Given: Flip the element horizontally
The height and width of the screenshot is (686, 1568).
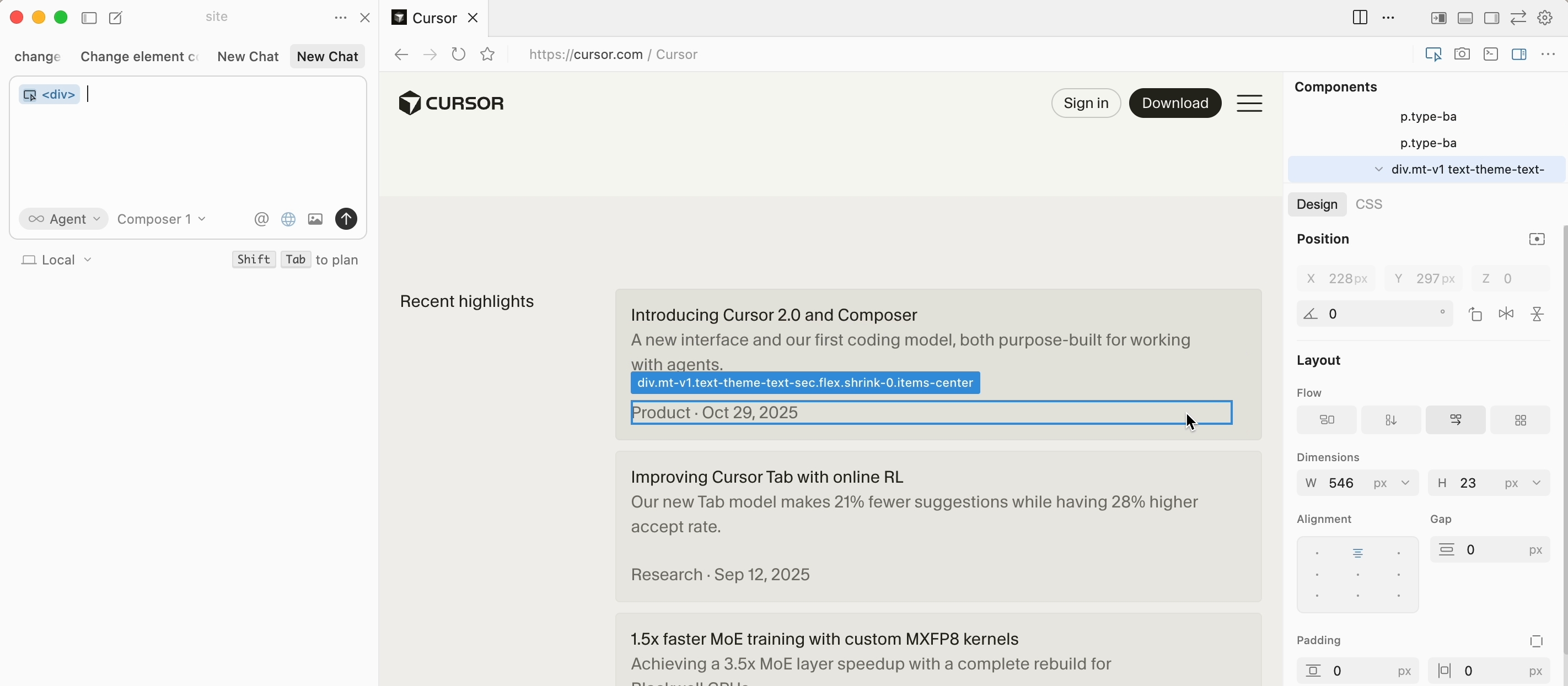Looking at the screenshot, I should pyautogui.click(x=1506, y=314).
